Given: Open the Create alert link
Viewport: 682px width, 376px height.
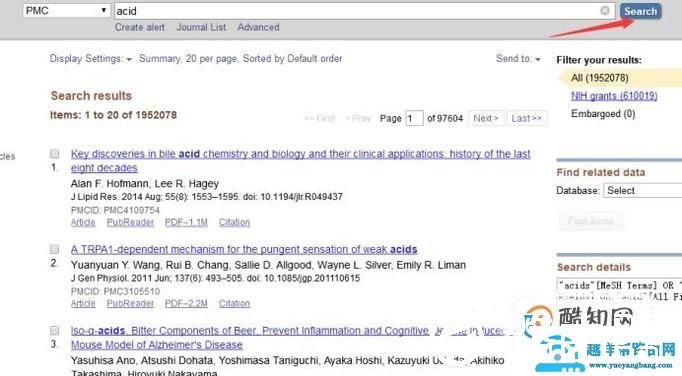Looking at the screenshot, I should (x=140, y=27).
